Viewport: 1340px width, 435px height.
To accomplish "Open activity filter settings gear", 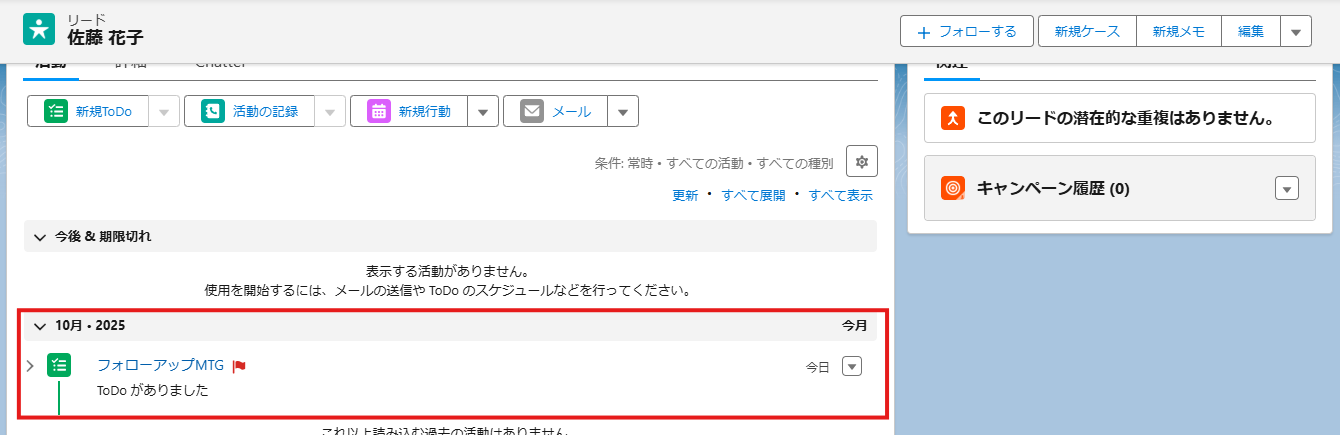I will tap(862, 161).
